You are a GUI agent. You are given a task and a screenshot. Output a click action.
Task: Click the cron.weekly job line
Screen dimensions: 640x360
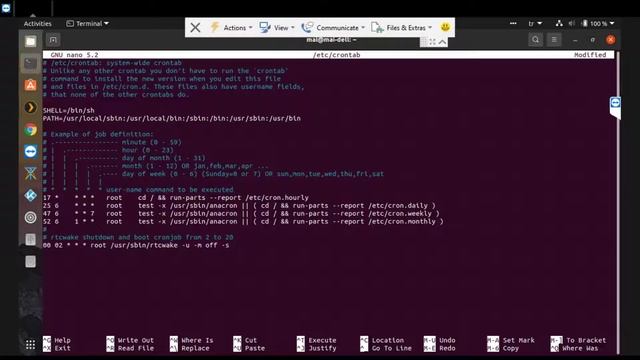pyautogui.click(x=241, y=213)
